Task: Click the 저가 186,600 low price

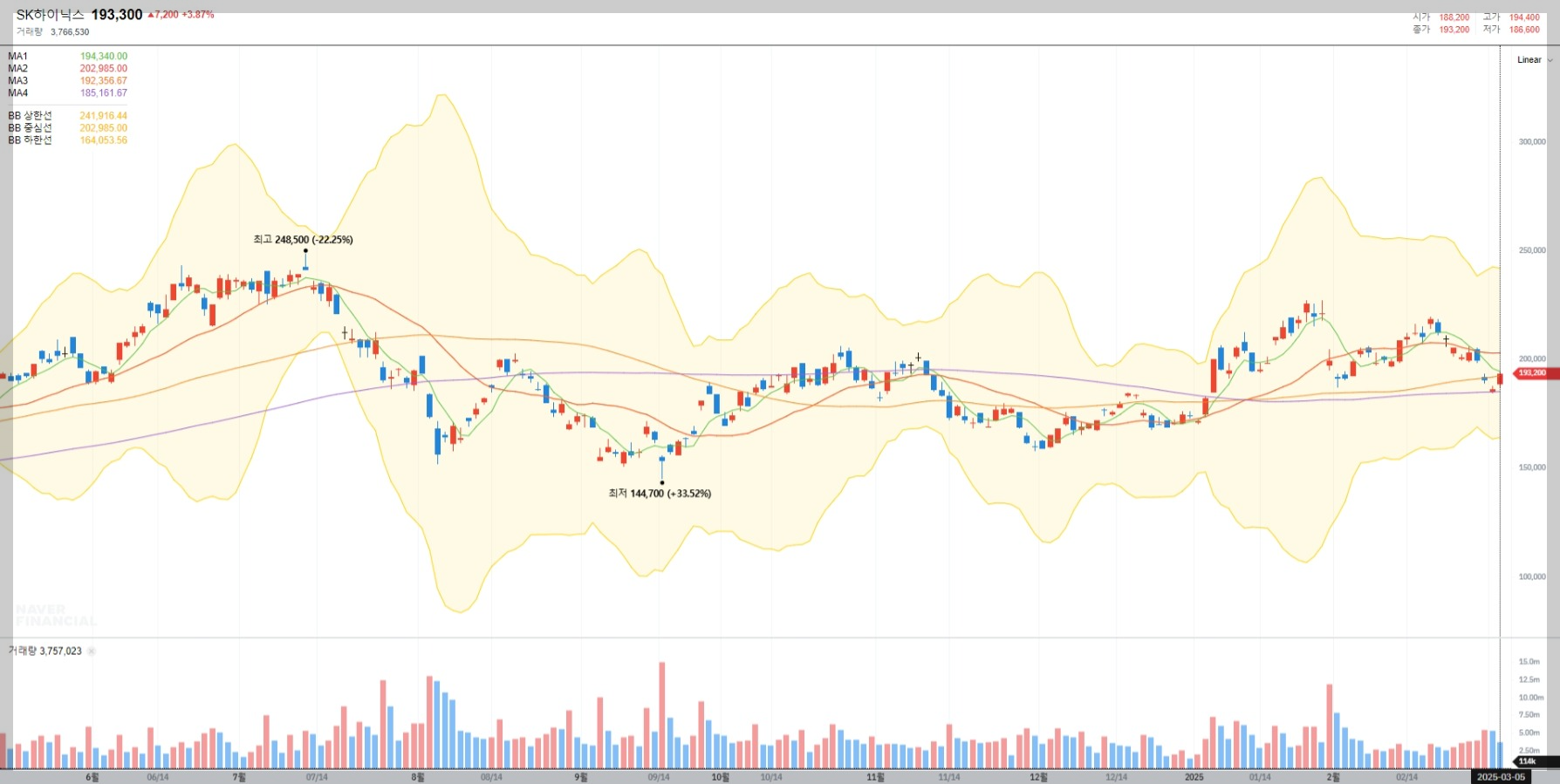Action: click(x=1511, y=30)
